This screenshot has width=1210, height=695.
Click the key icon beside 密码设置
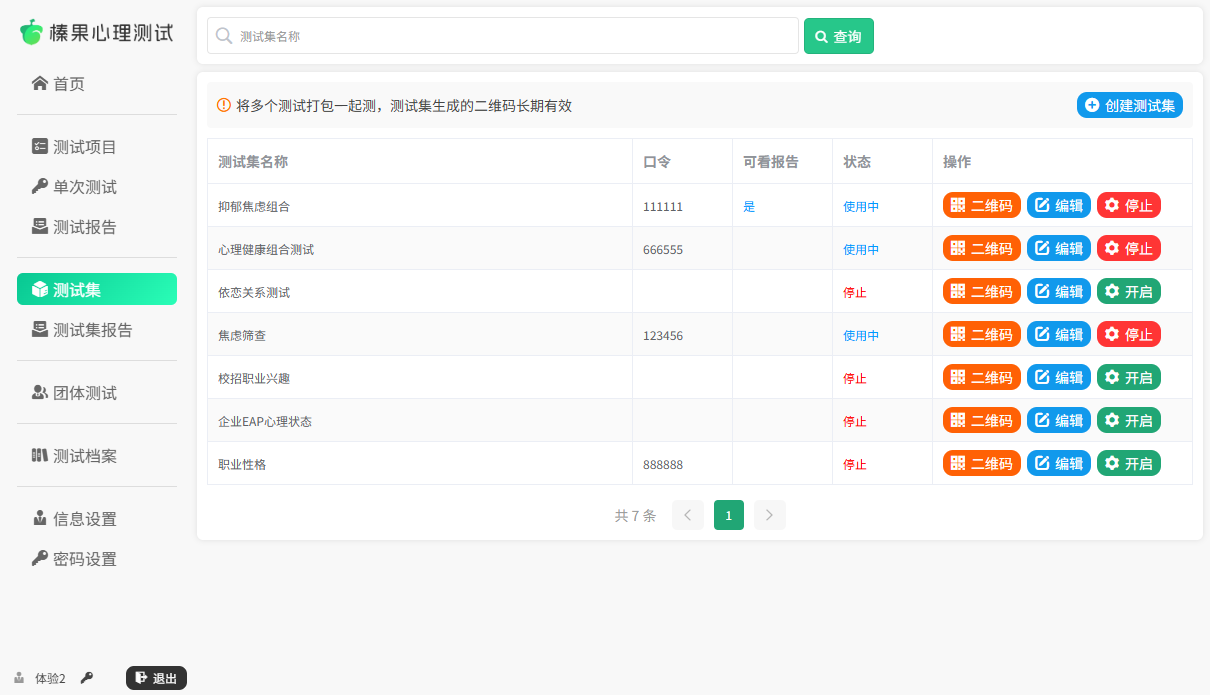40,558
